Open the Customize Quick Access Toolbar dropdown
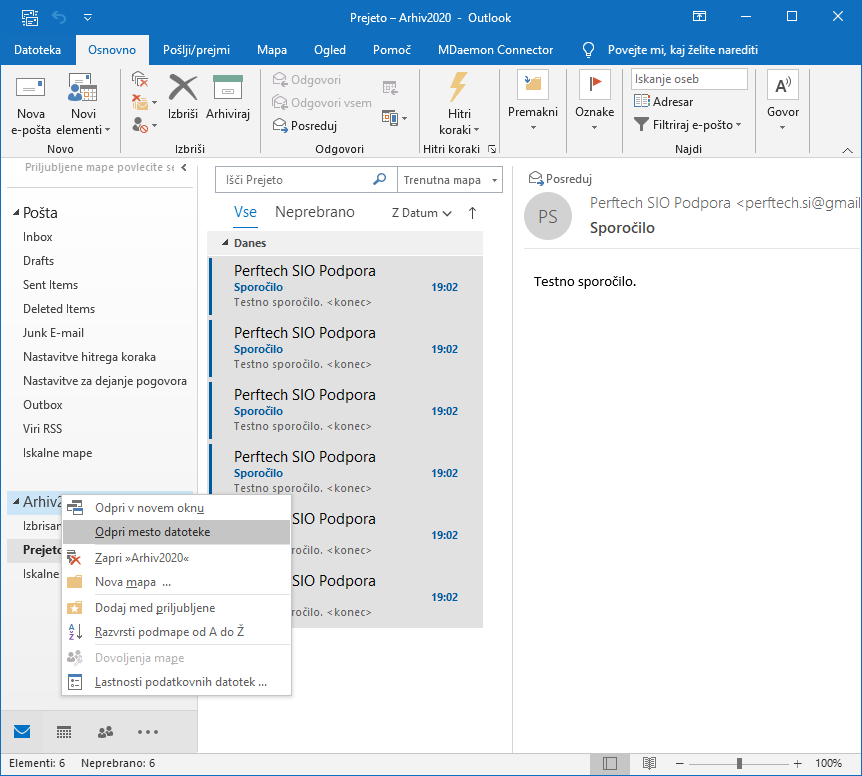The image size is (862, 776). (x=87, y=18)
